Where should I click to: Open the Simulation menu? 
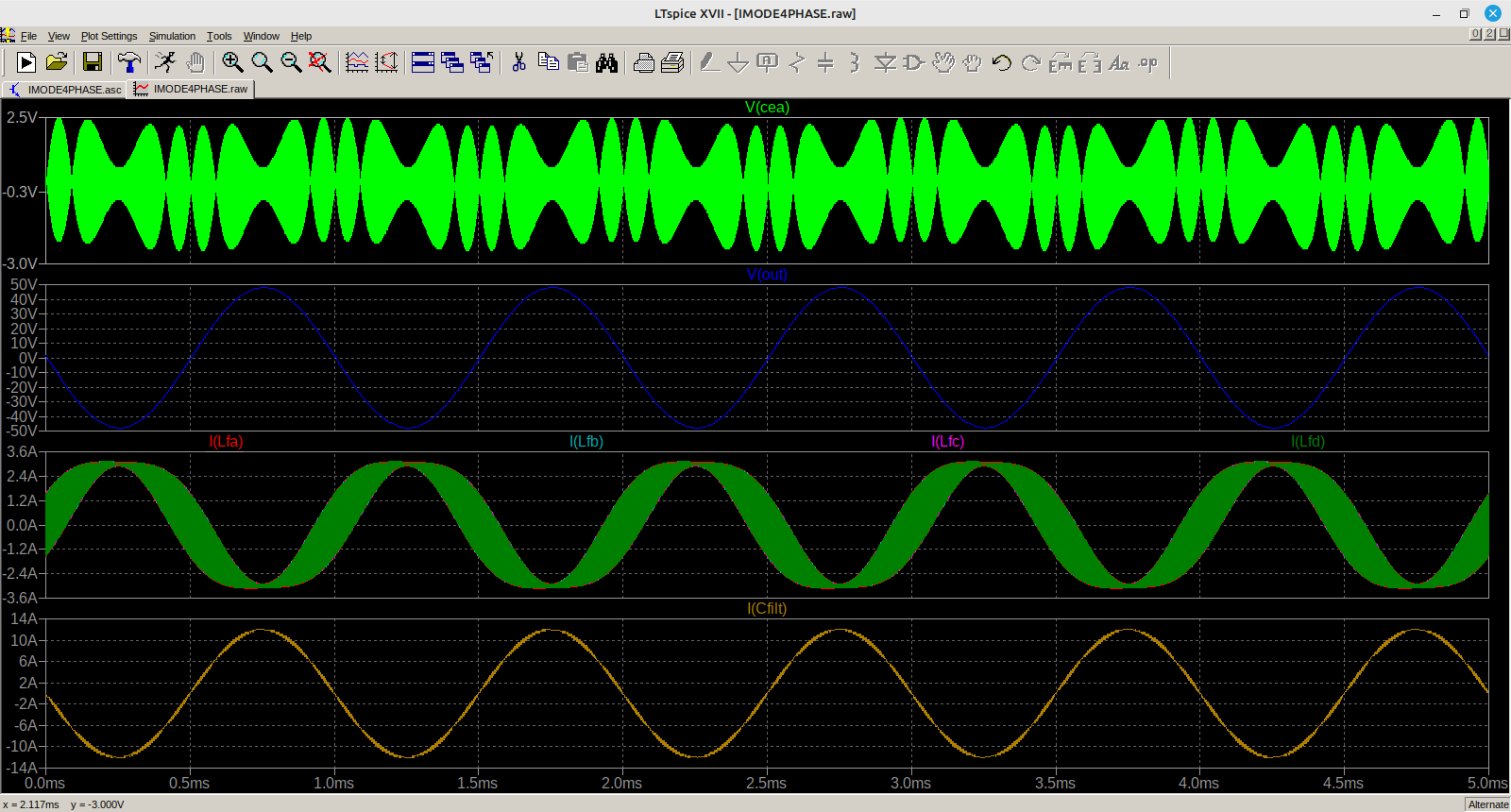(x=172, y=36)
